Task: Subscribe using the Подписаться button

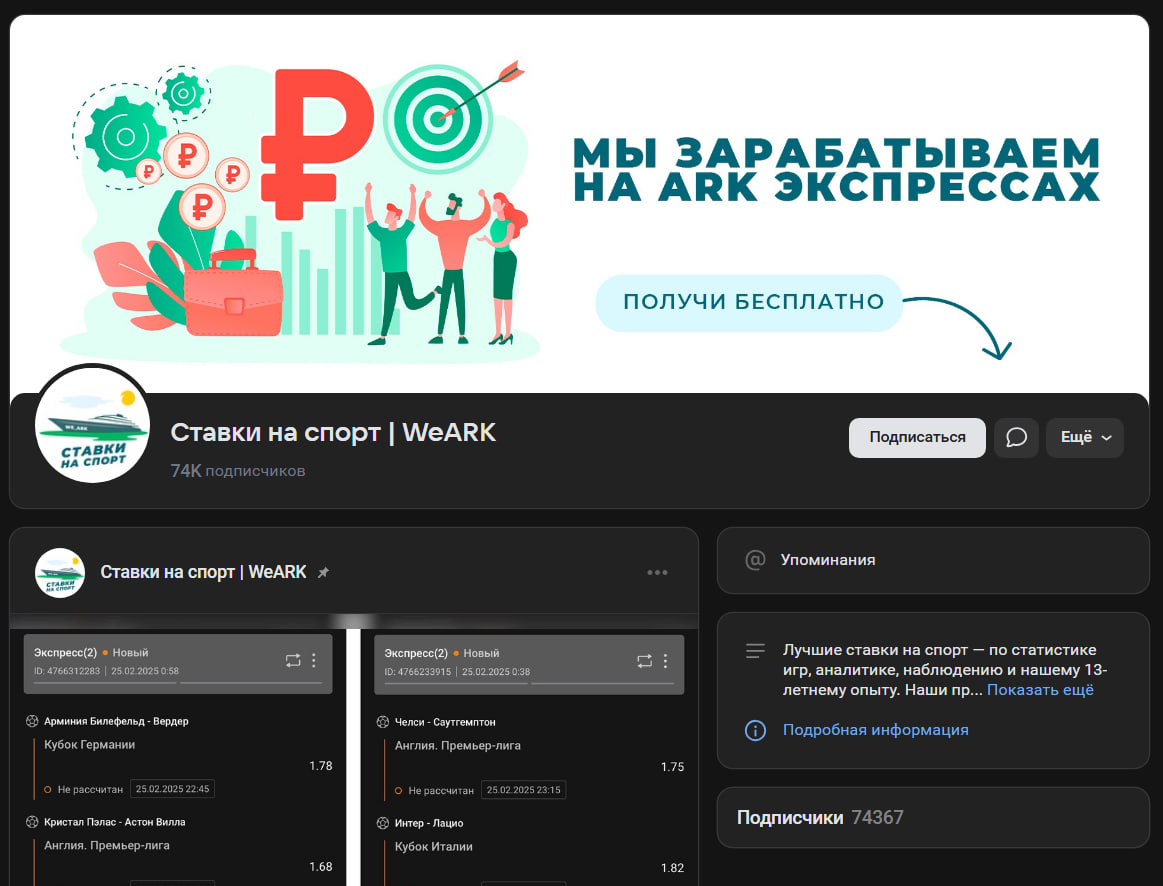Action: point(917,438)
